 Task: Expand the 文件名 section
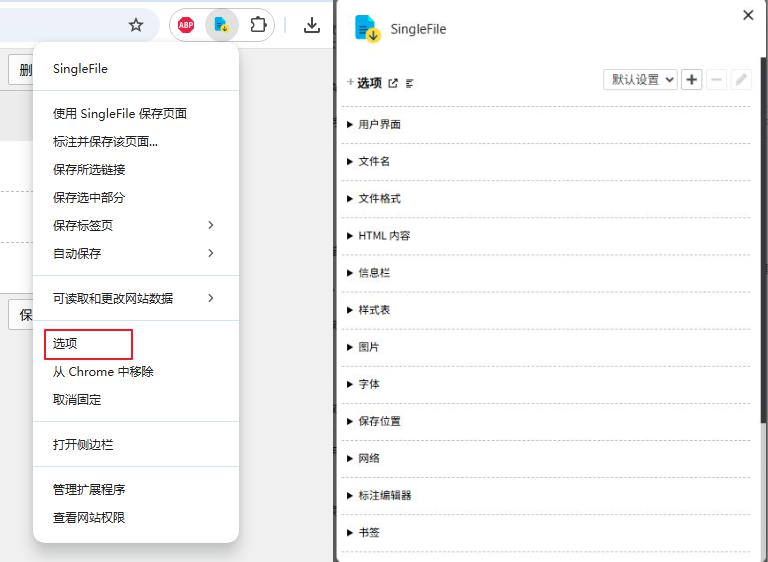[546, 162]
